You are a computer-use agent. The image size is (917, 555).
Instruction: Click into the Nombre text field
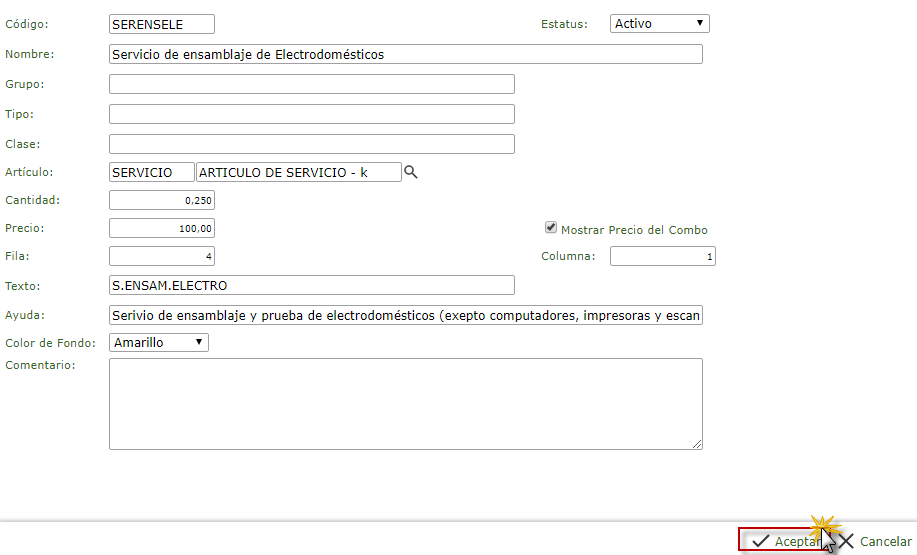(405, 54)
